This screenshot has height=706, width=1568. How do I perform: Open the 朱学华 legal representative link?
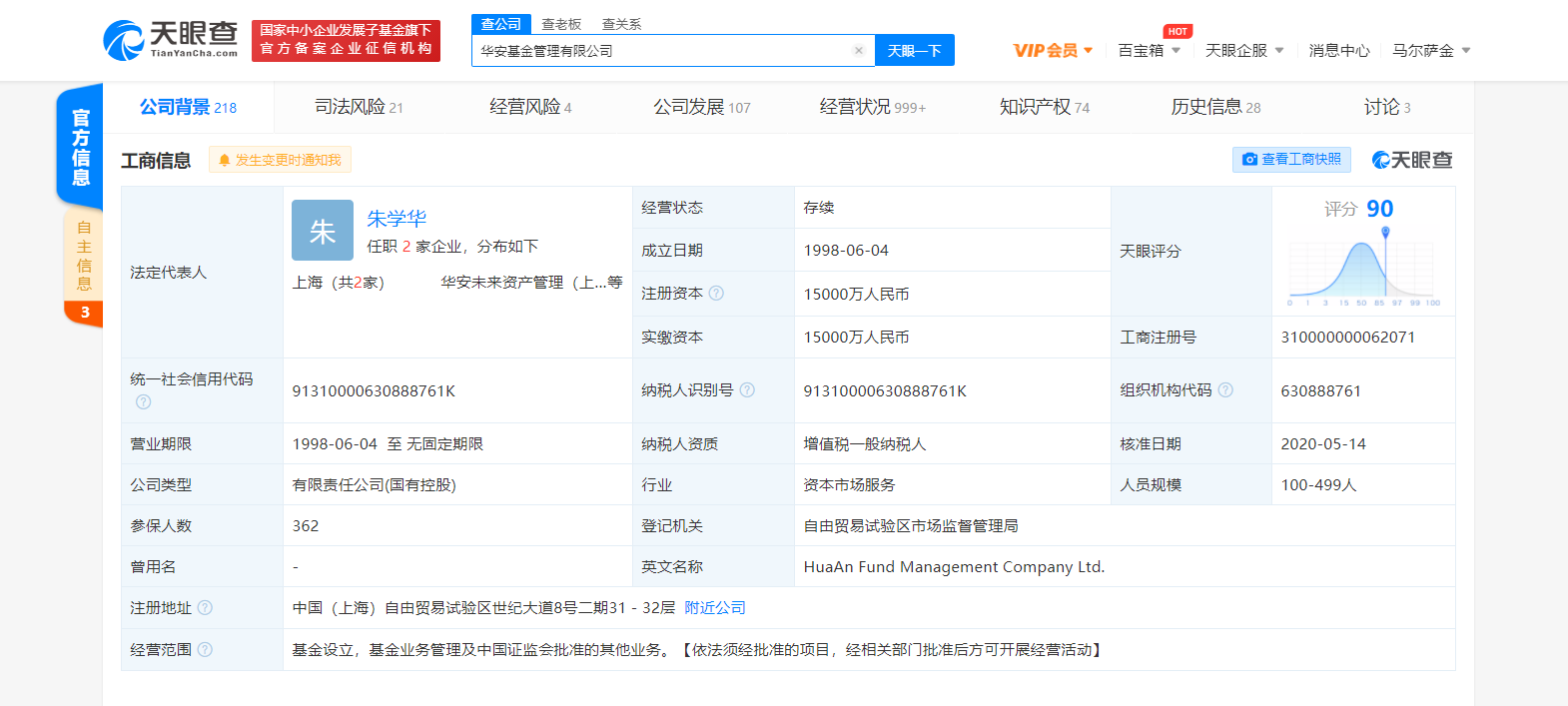396,218
